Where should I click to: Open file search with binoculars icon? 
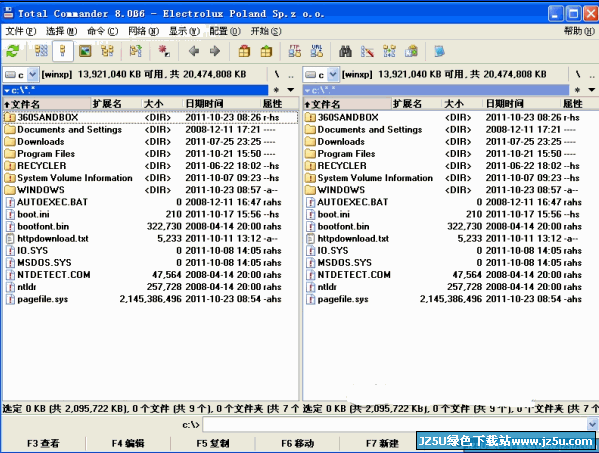pos(345,51)
